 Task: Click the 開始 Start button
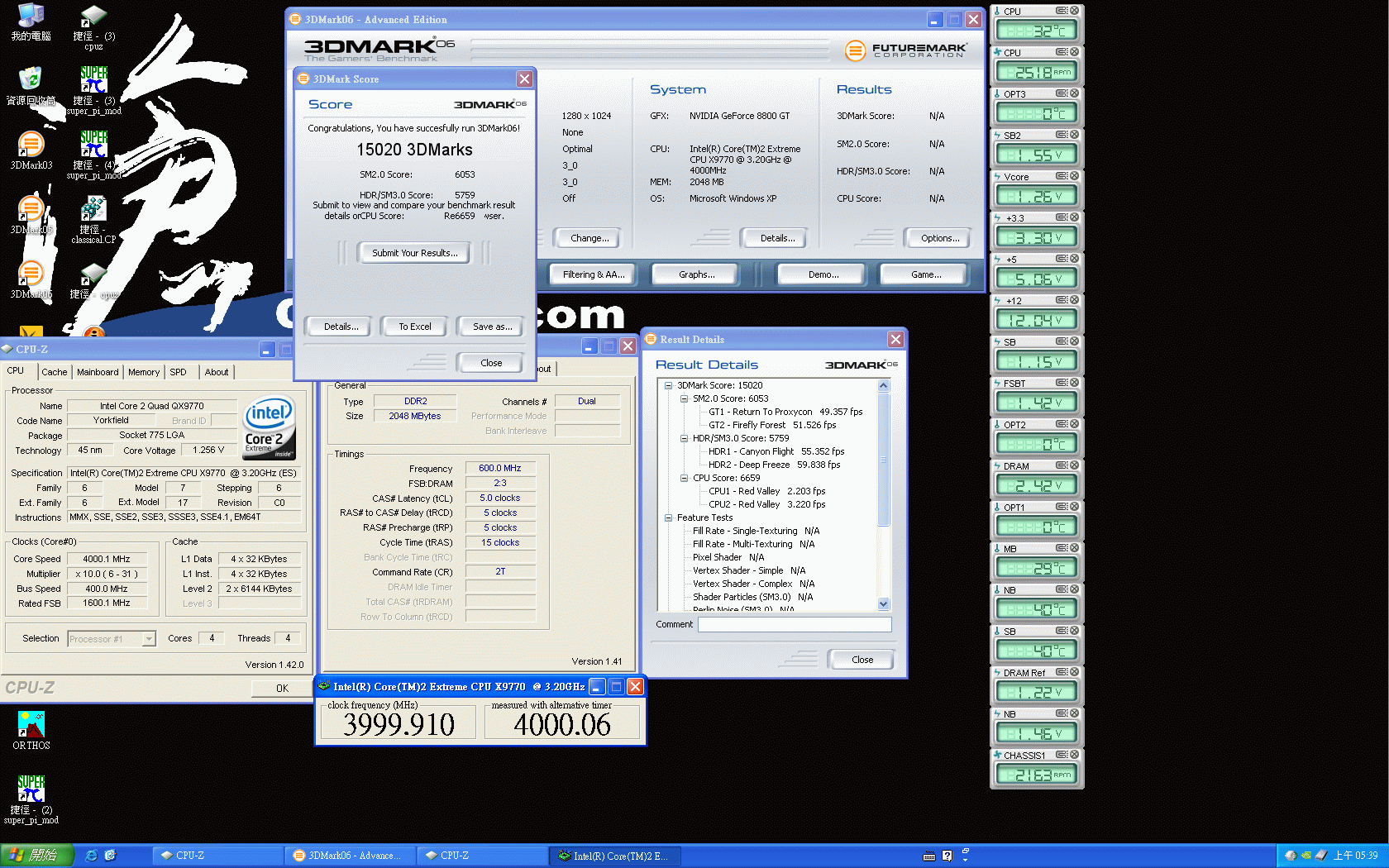[37, 856]
